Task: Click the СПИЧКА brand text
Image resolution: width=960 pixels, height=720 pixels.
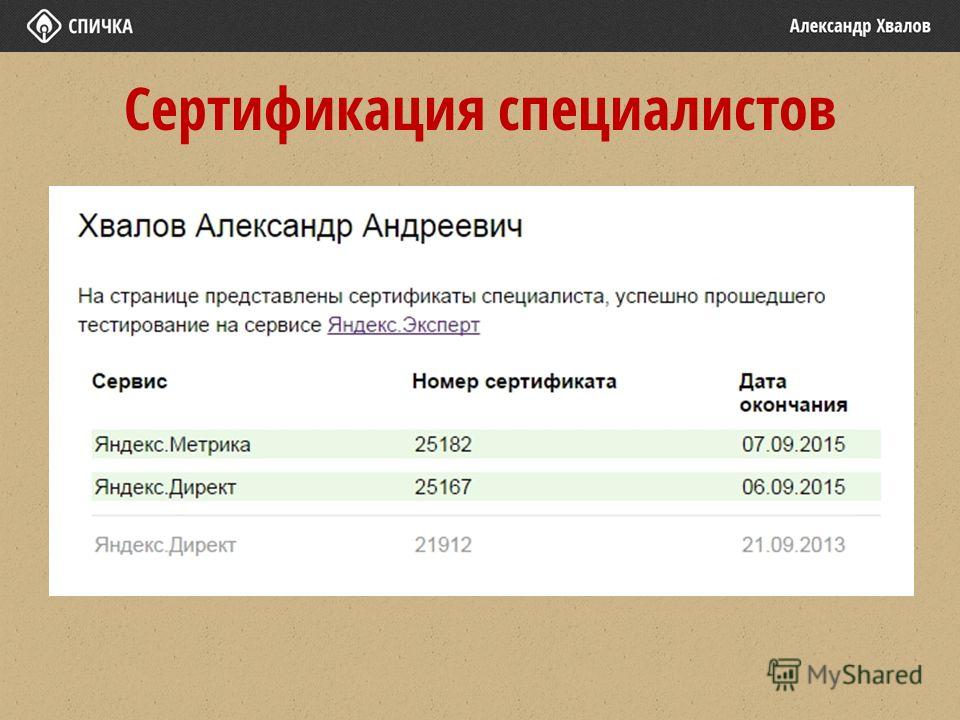Action: pos(100,26)
